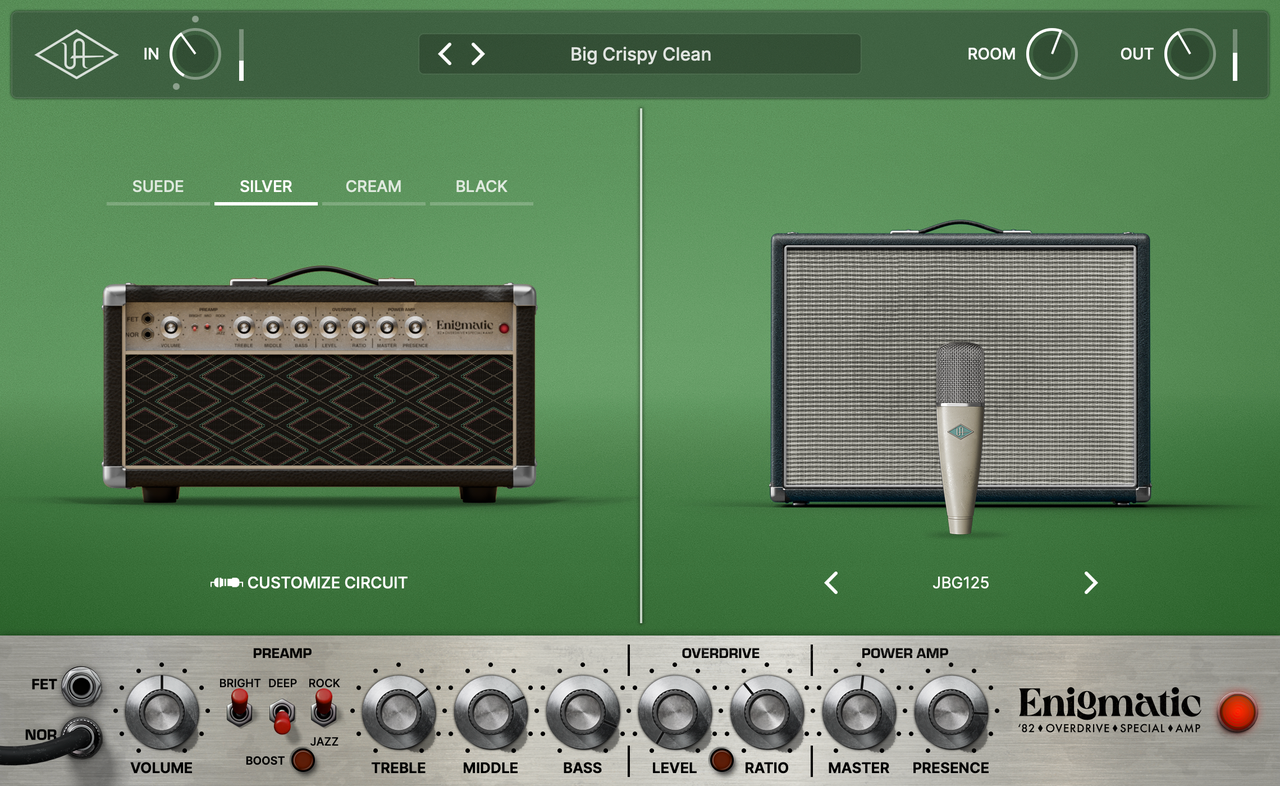Switch to next cabinet with right chevron
Viewport: 1280px width, 786px height.
(x=1091, y=583)
